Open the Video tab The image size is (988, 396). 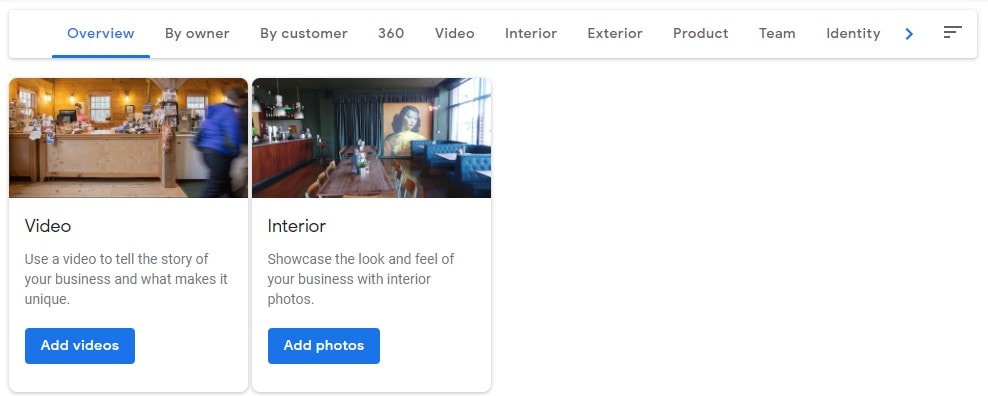[454, 33]
